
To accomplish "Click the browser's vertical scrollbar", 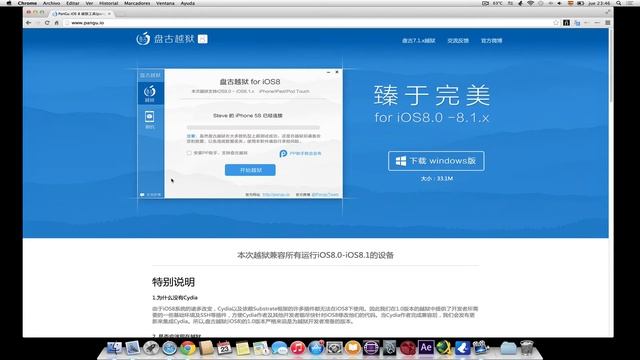I will click(x=611, y=65).
